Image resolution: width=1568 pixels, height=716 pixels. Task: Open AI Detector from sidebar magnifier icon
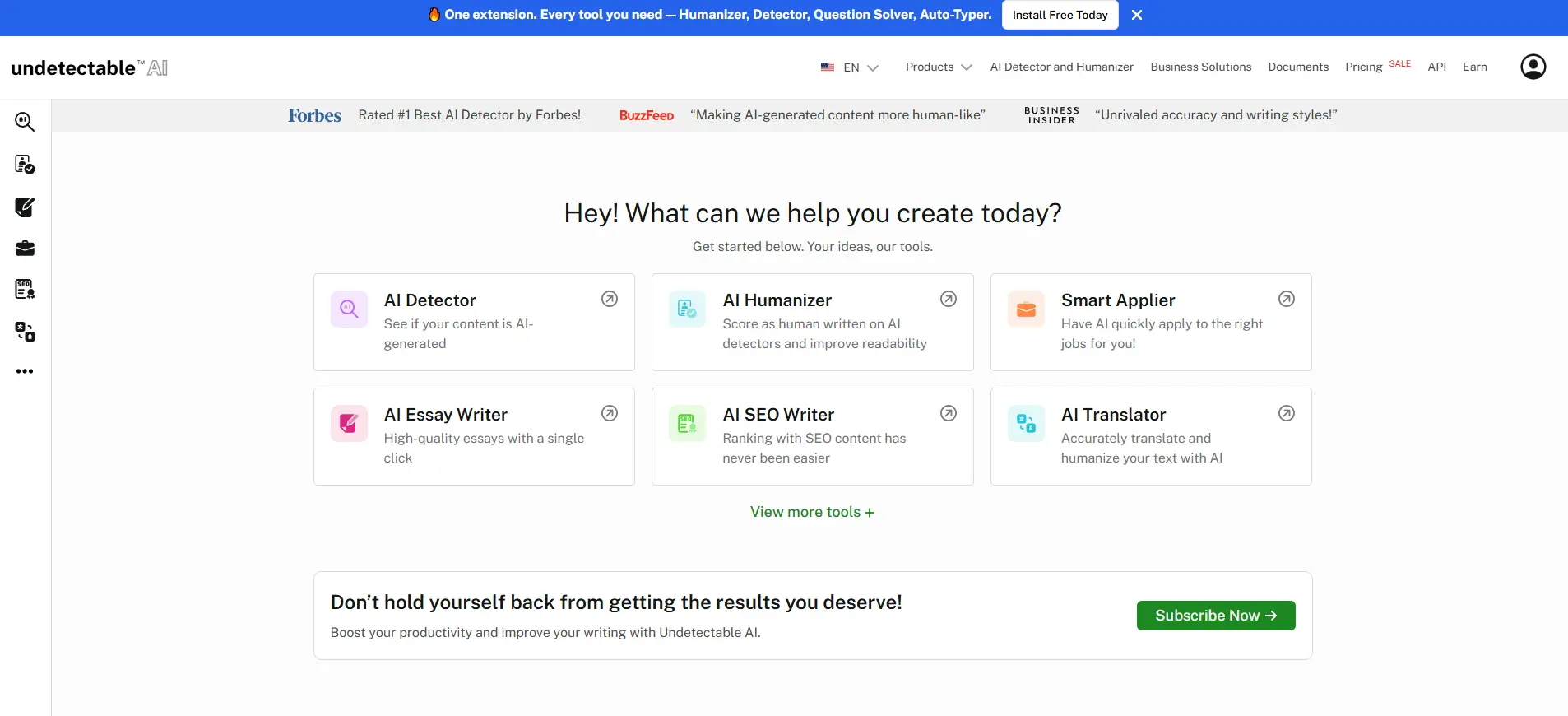pyautogui.click(x=25, y=122)
